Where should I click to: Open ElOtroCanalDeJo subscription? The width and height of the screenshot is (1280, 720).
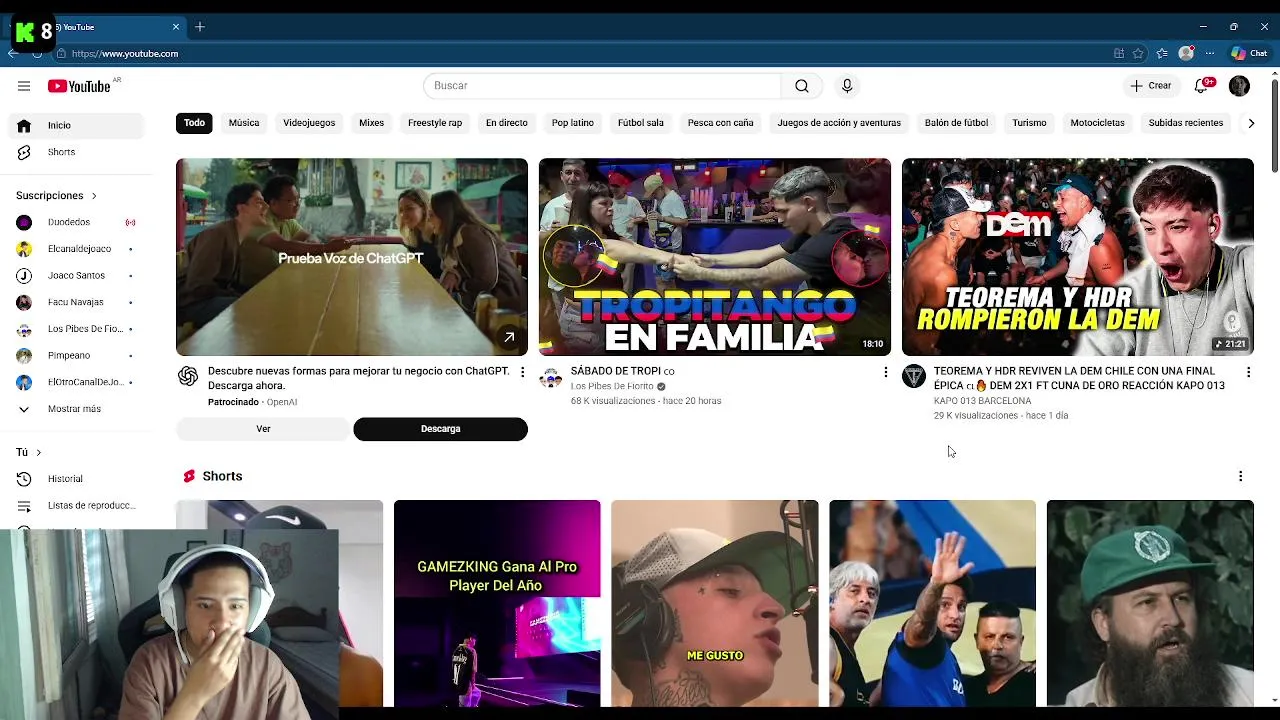[78, 382]
